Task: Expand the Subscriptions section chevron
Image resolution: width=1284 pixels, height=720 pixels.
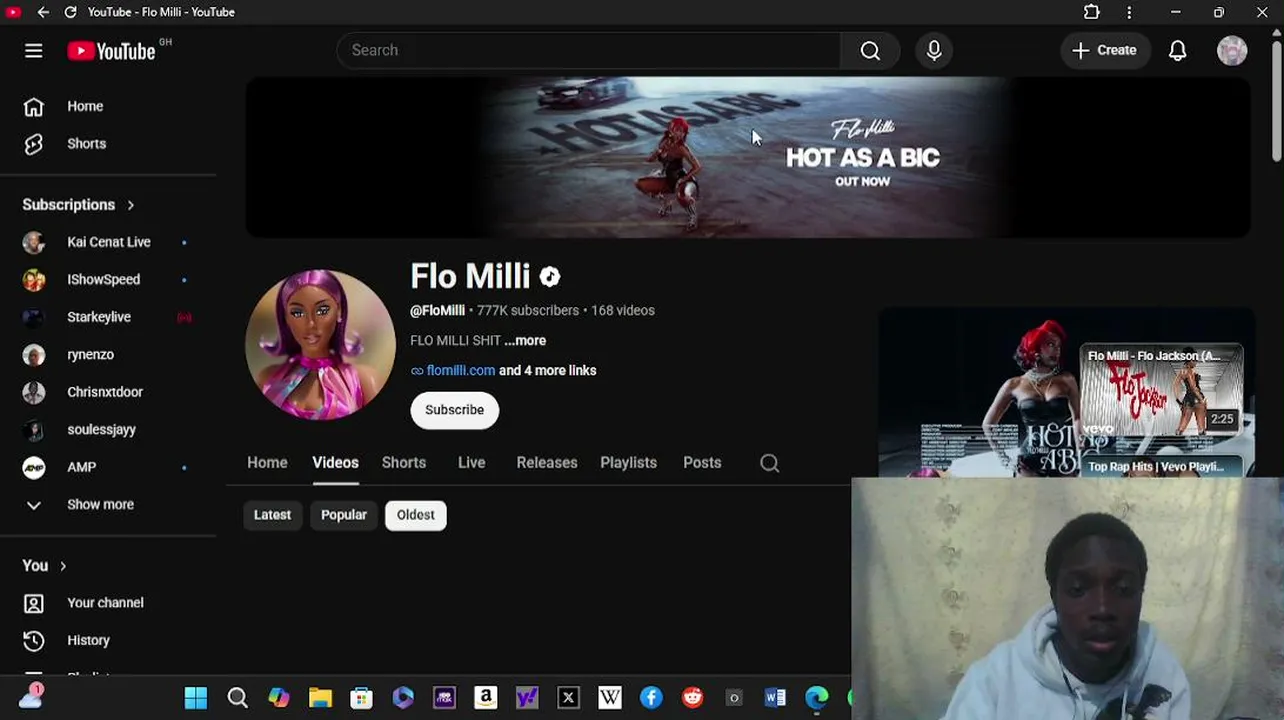Action: (x=130, y=205)
